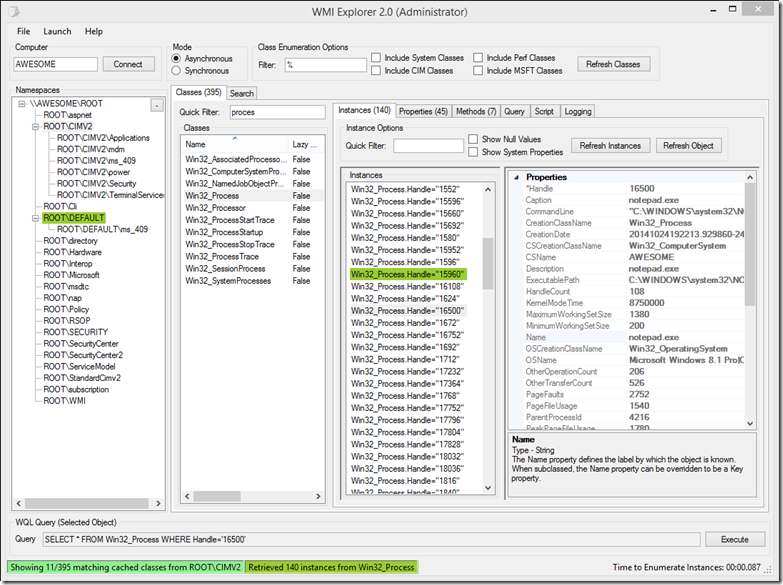Open the File menu
The image size is (783, 585).
point(23,31)
